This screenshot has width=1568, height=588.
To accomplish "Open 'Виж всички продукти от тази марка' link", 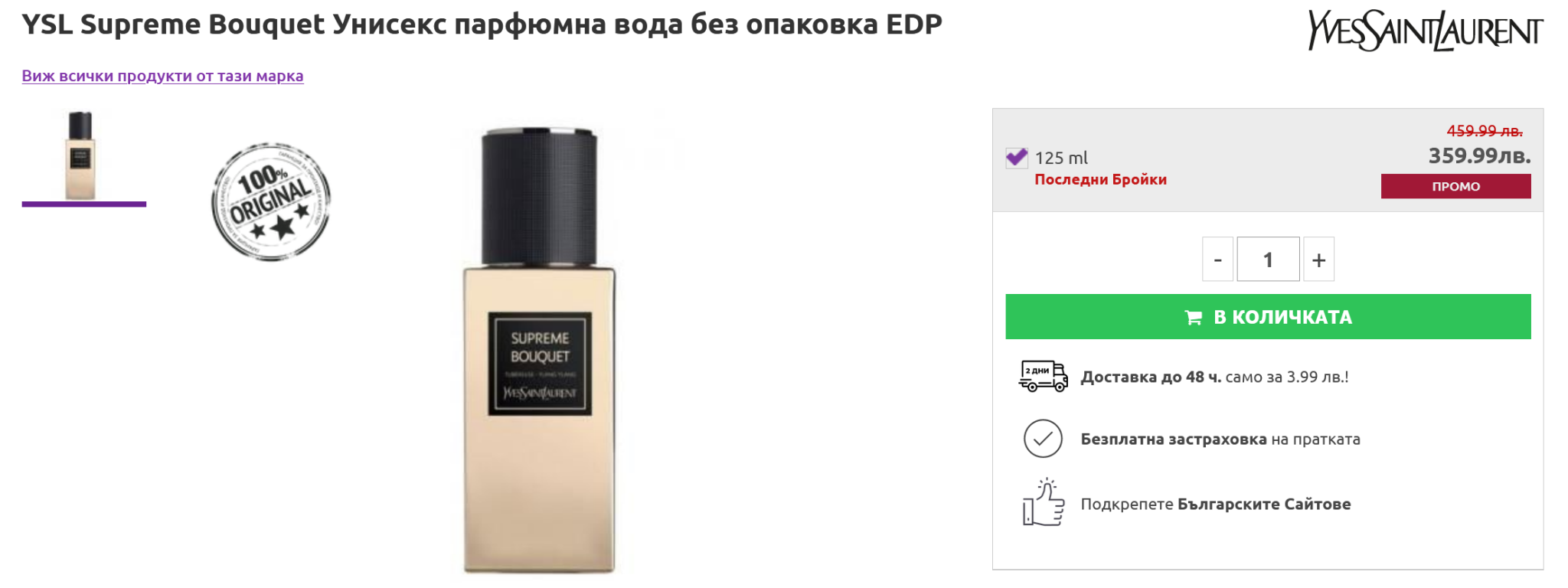I will 162,76.
